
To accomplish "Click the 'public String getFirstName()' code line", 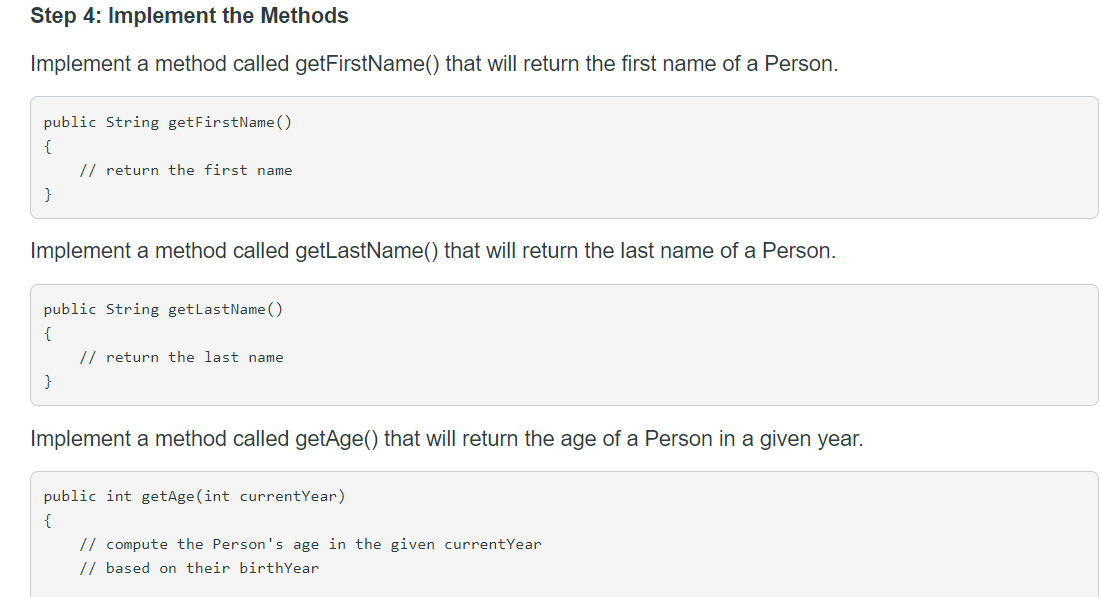I will click(x=167, y=122).
